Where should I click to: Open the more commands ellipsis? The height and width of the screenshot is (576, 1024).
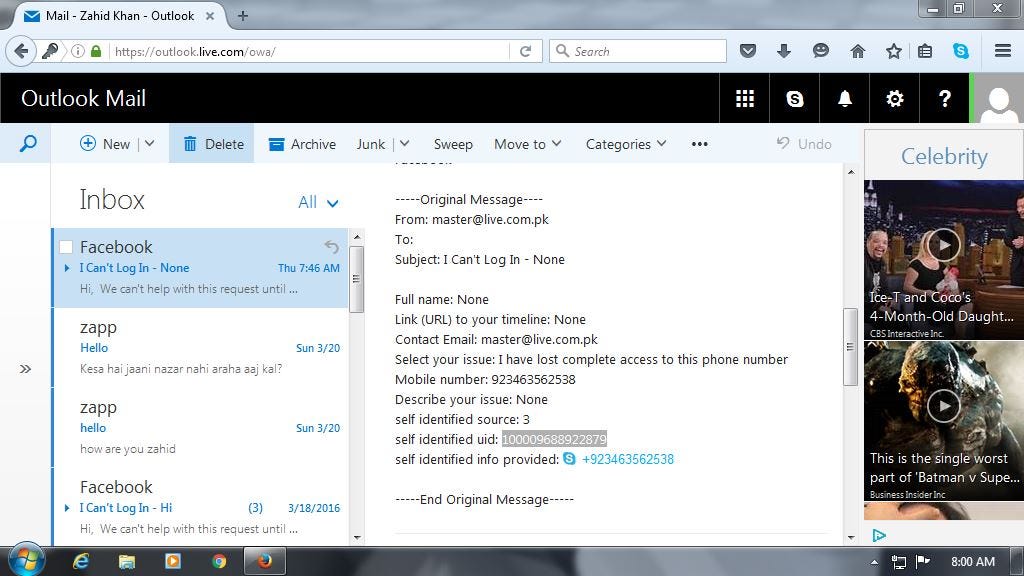(x=699, y=144)
